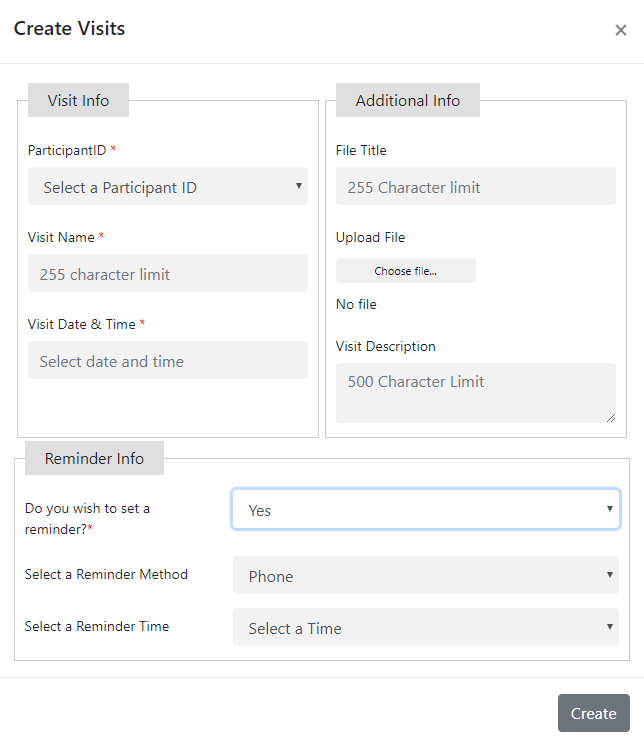Click the File Title text box
The height and width of the screenshot is (743, 644).
point(475,187)
